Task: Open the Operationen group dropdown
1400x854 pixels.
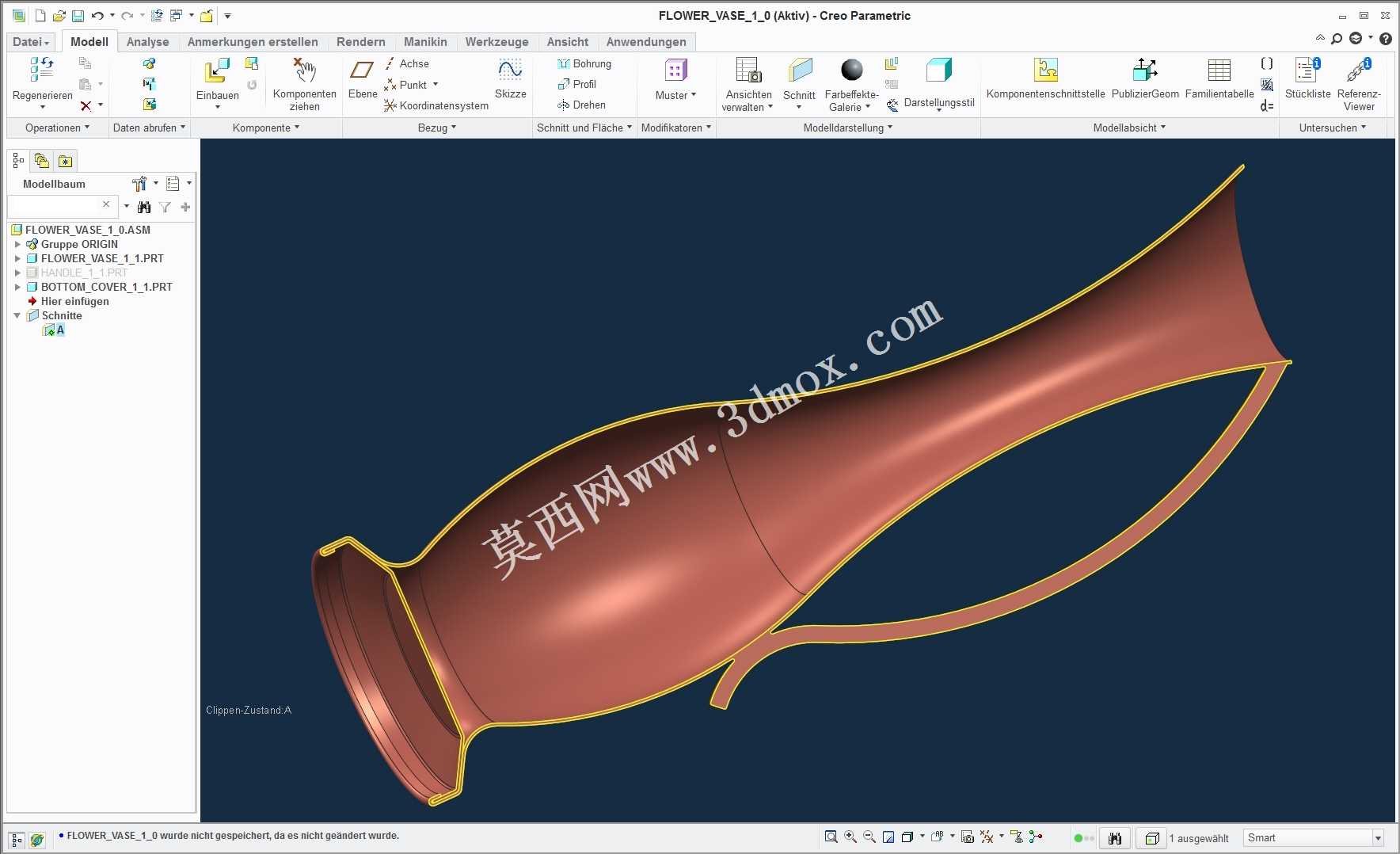Action: coord(57,128)
